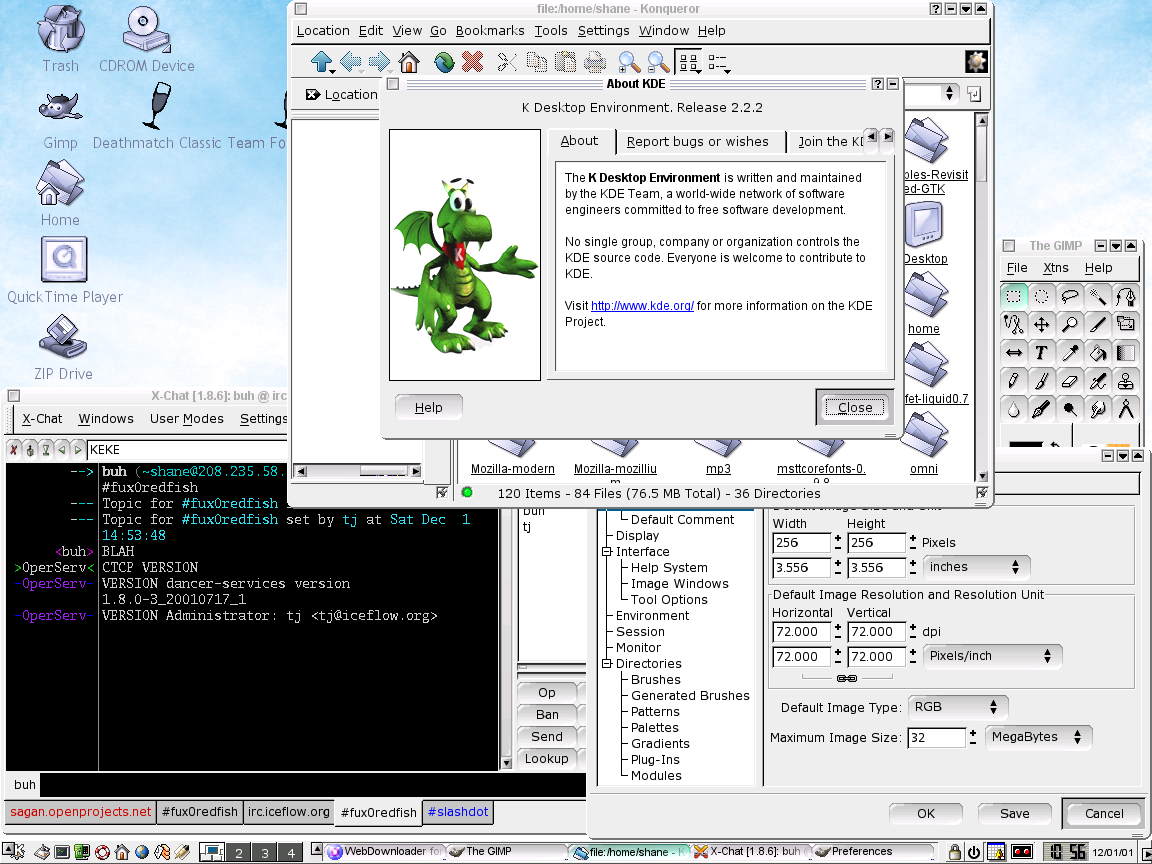Open the list view mode dropdown in Konqueror
The width and height of the screenshot is (1152, 864).
719,62
